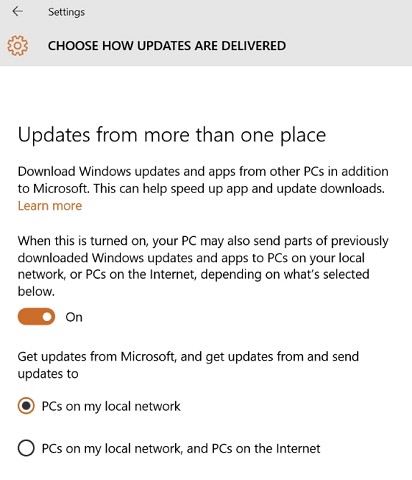Click the On label beside the toggle
Image resolution: width=412 pixels, height=480 pixels.
point(74,317)
